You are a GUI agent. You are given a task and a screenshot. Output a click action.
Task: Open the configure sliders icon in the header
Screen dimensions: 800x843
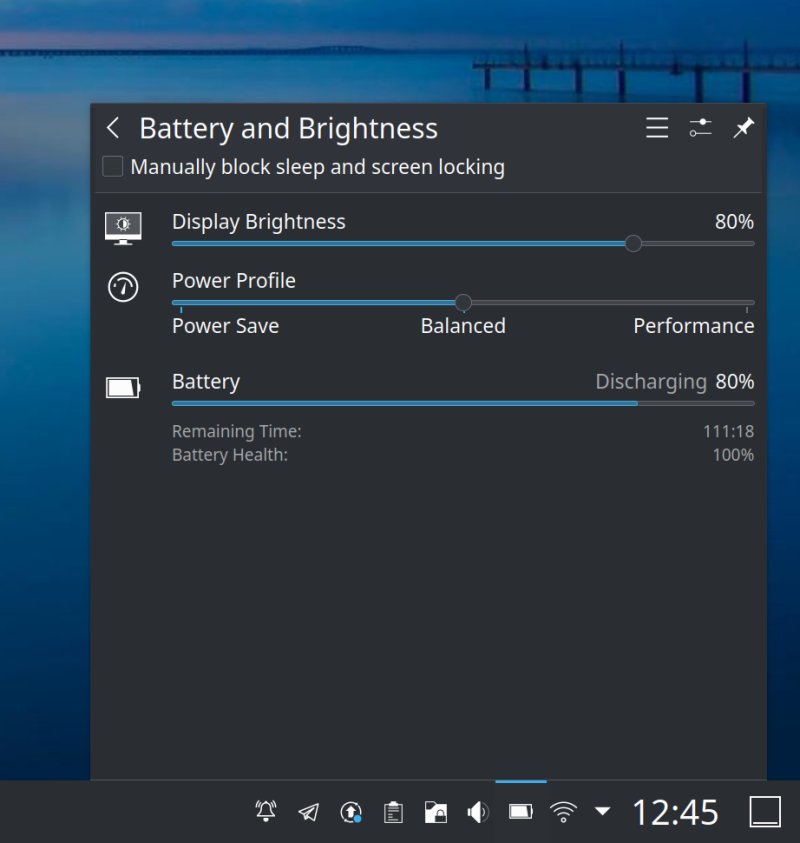pyautogui.click(x=700, y=128)
